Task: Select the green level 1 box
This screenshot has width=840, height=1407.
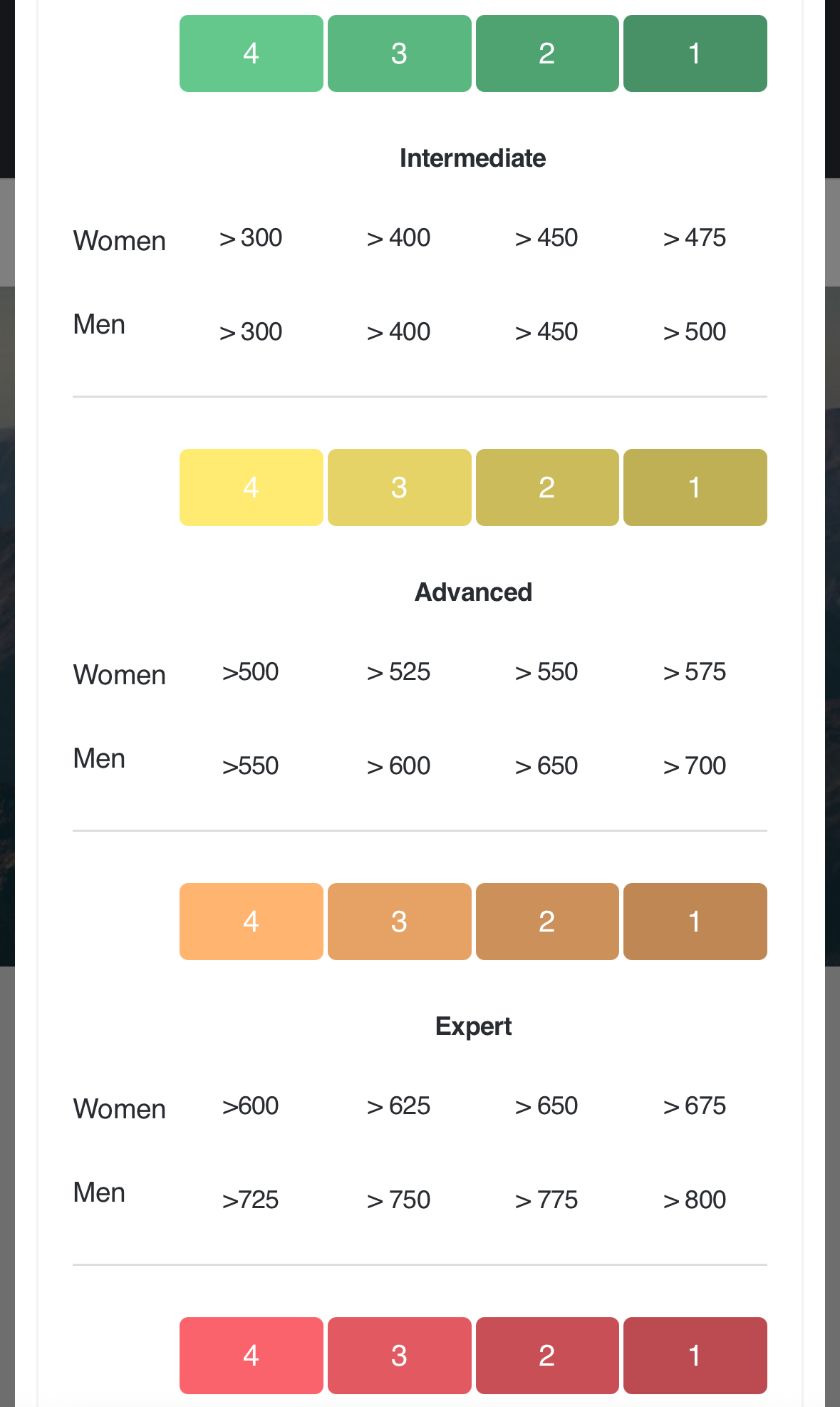Action: pos(695,53)
